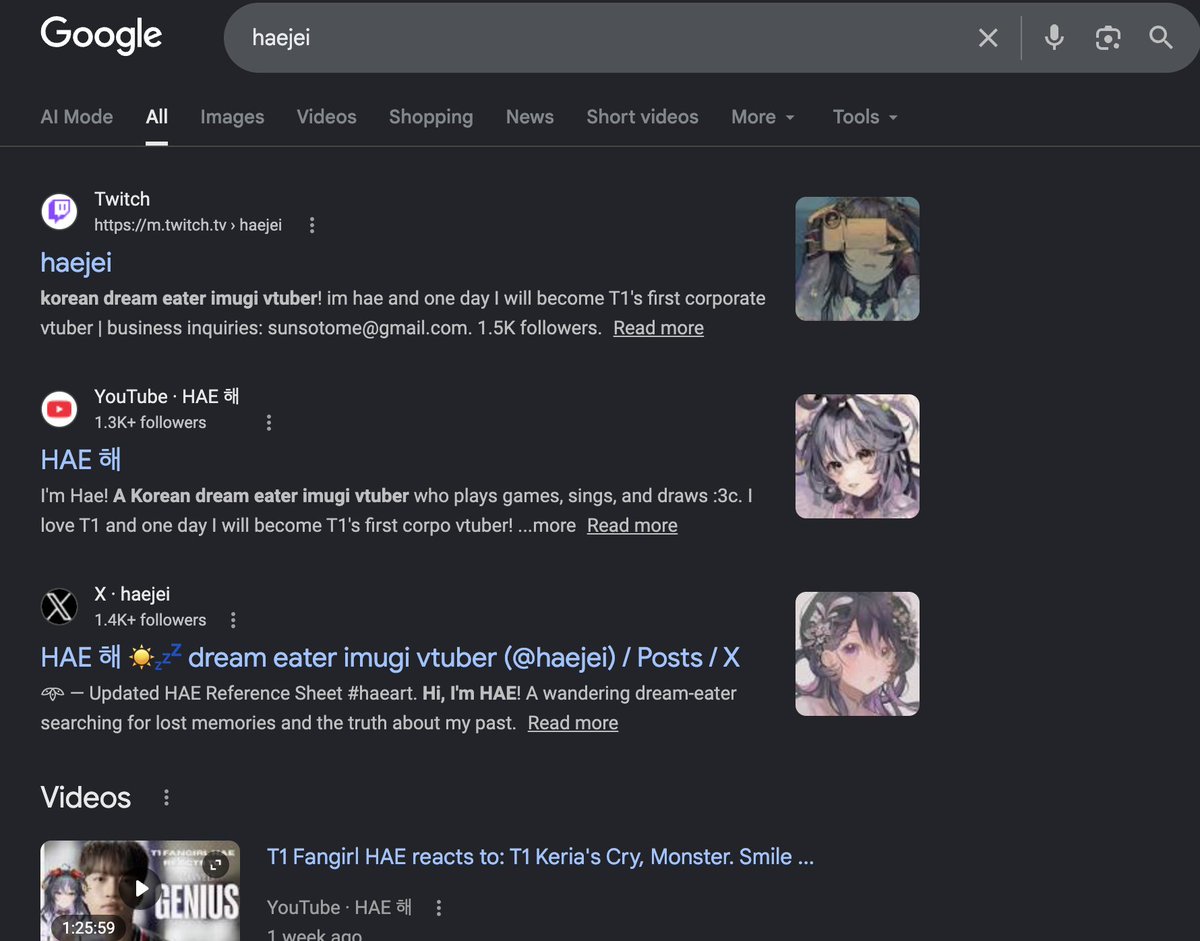
Task: Click the X favicon icon
Action: click(x=59, y=607)
